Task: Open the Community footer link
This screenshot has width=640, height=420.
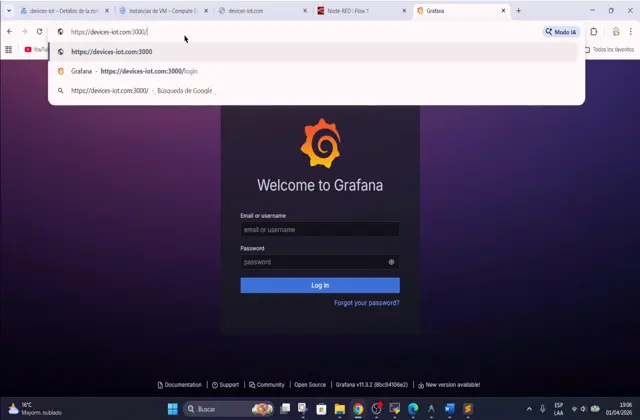Action: click(x=266, y=384)
